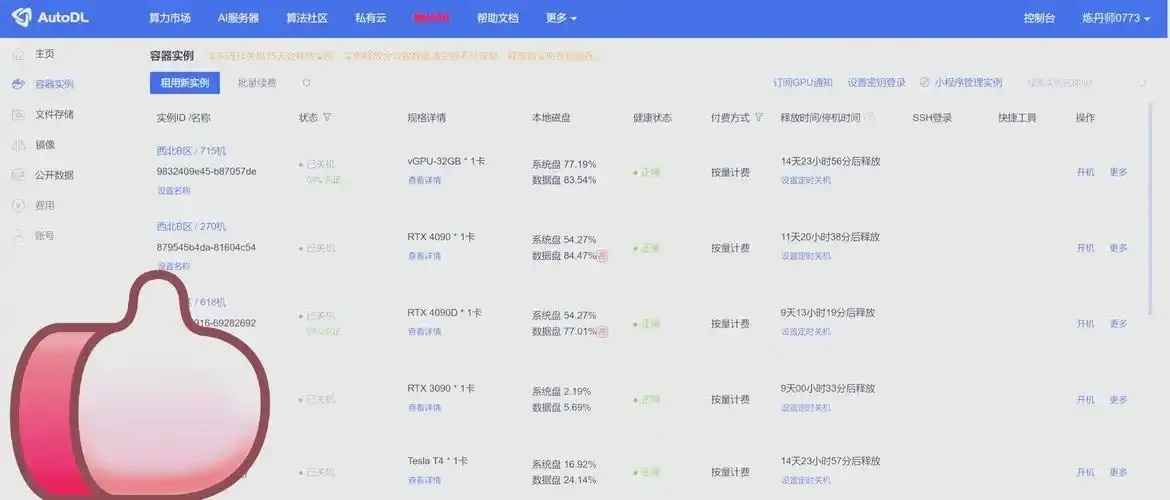Click 查看详情 under RTX 3090 * 1卡

pyautogui.click(x=424, y=407)
